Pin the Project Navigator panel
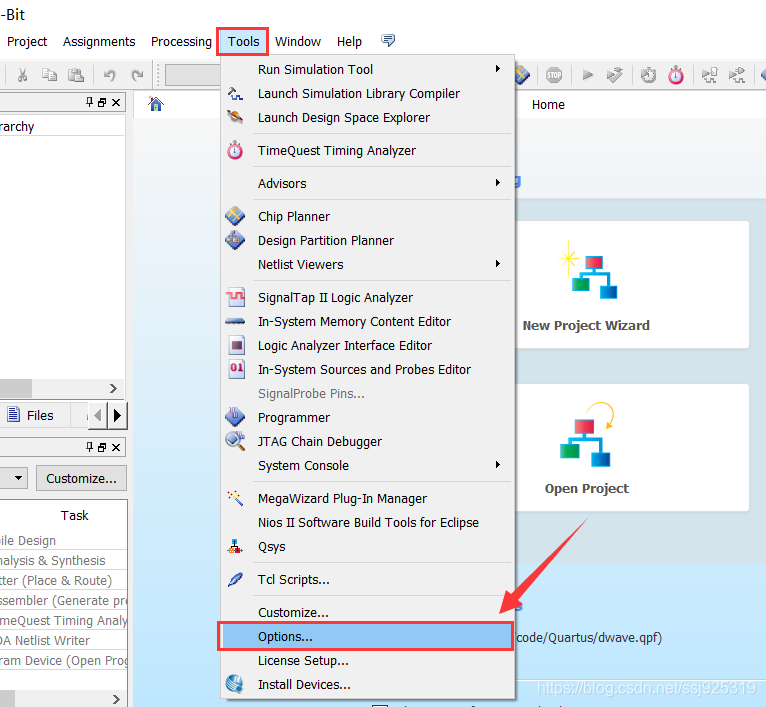 89,102
